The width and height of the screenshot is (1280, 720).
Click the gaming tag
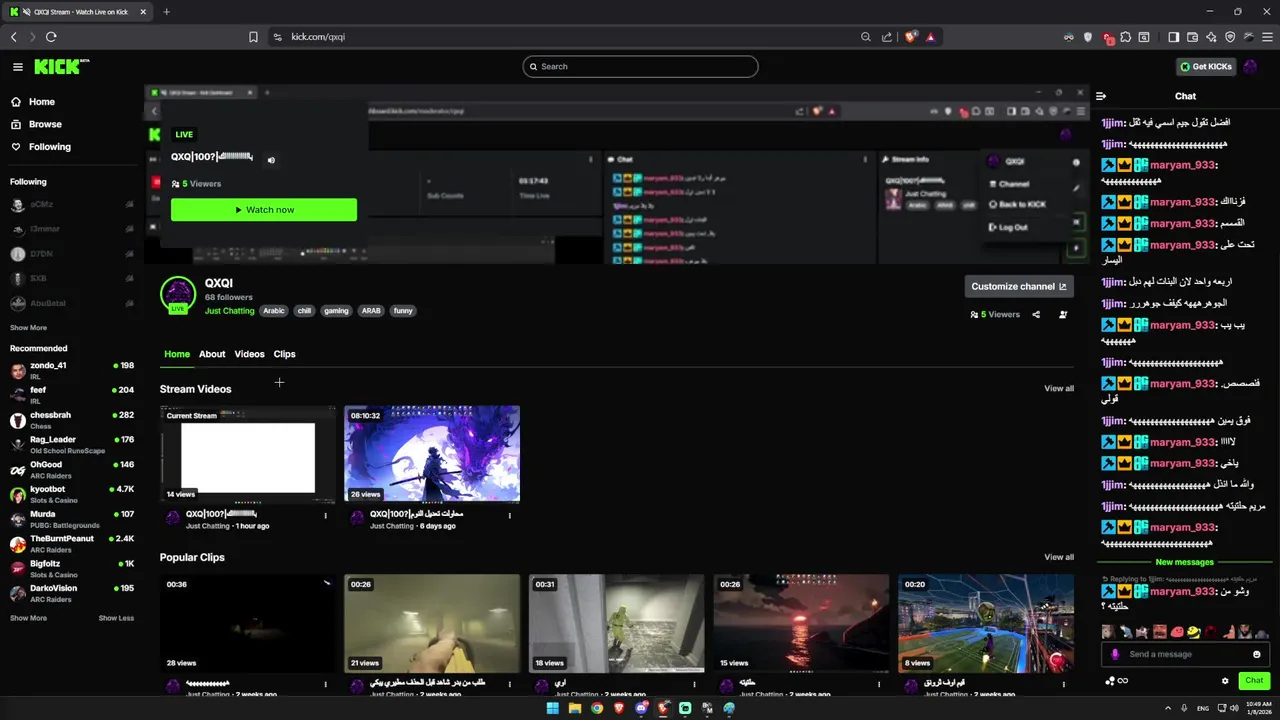[337, 311]
